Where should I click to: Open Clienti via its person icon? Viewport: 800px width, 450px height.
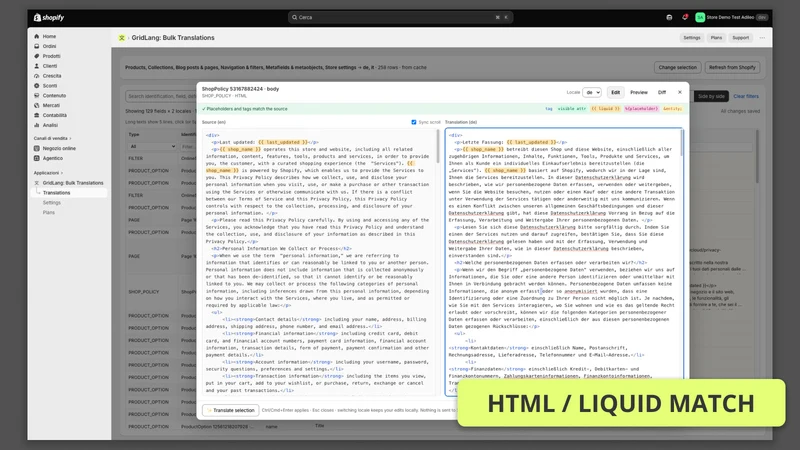pyautogui.click(x=37, y=66)
